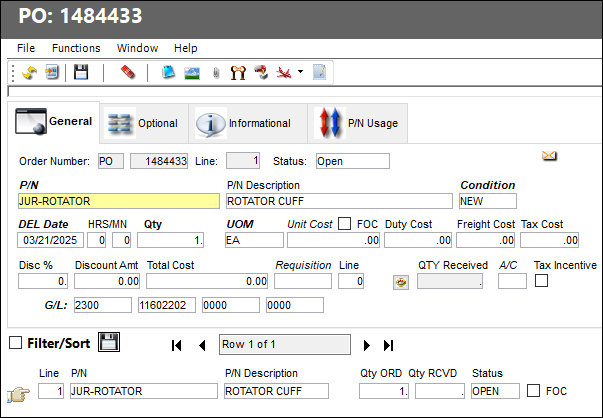
Task: Click the yellow refresh arrows toolbar icon
Action: click(29, 72)
